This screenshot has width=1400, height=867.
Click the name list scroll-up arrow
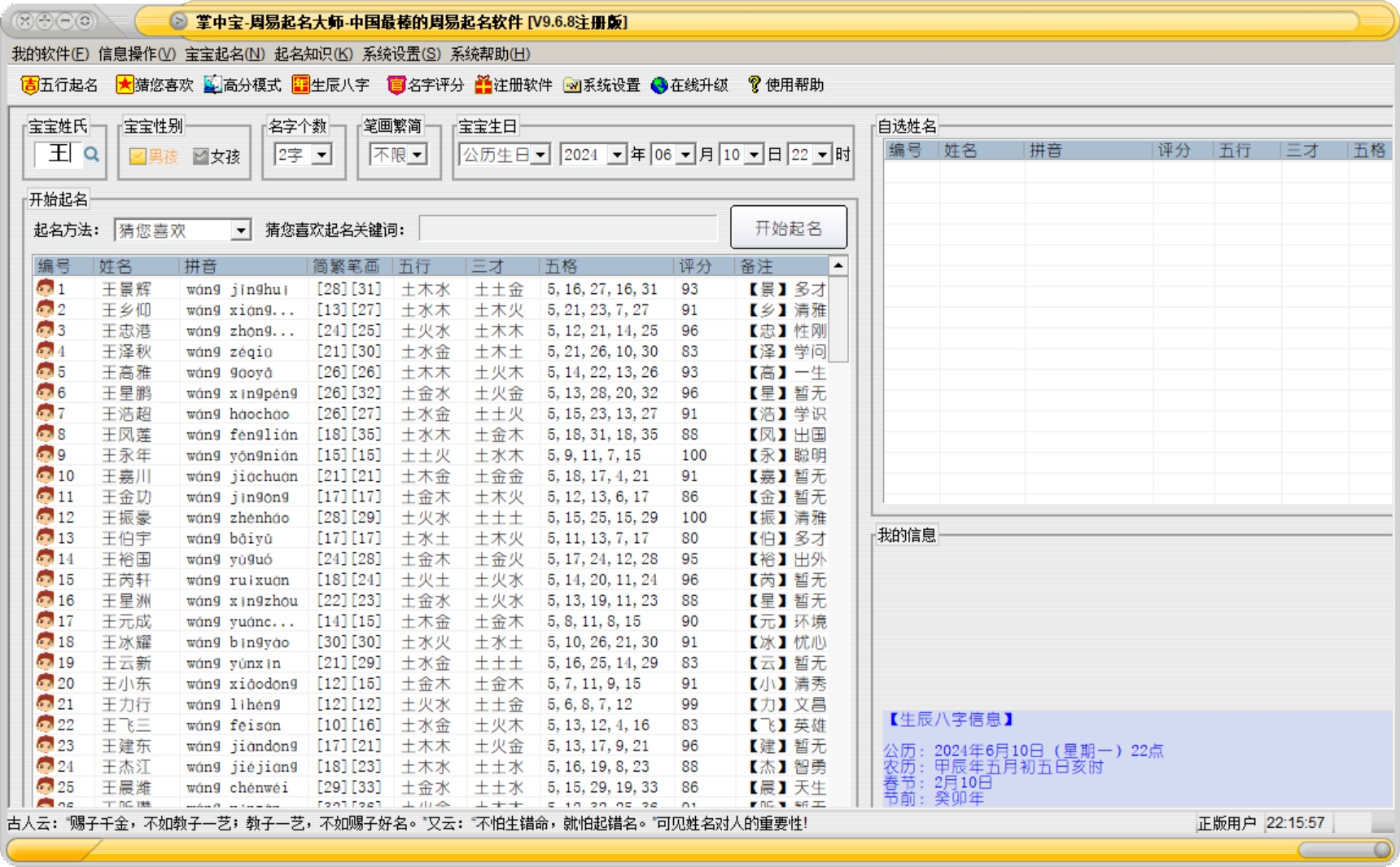click(838, 266)
